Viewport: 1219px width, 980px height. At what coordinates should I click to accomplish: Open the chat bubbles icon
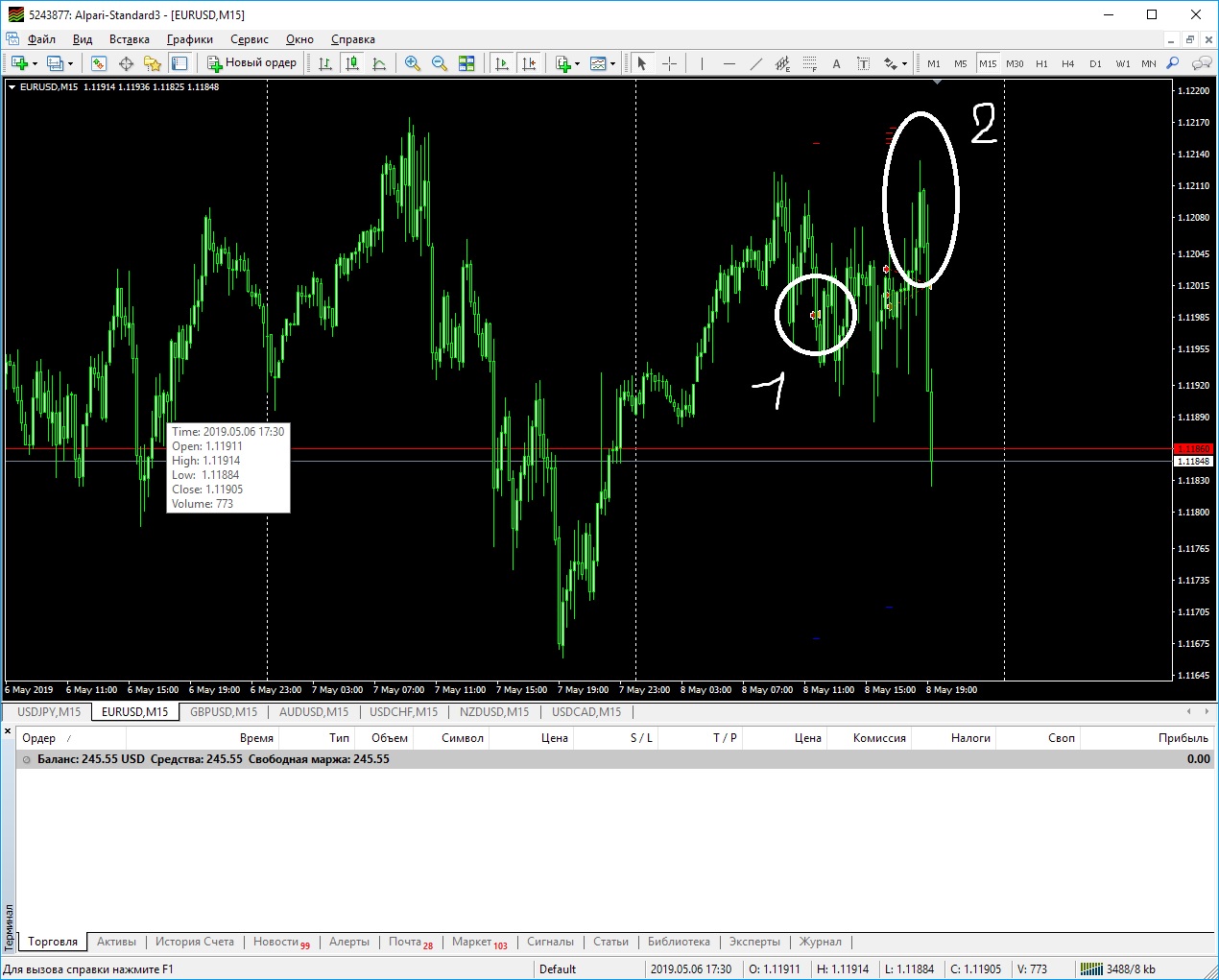pos(1201,63)
